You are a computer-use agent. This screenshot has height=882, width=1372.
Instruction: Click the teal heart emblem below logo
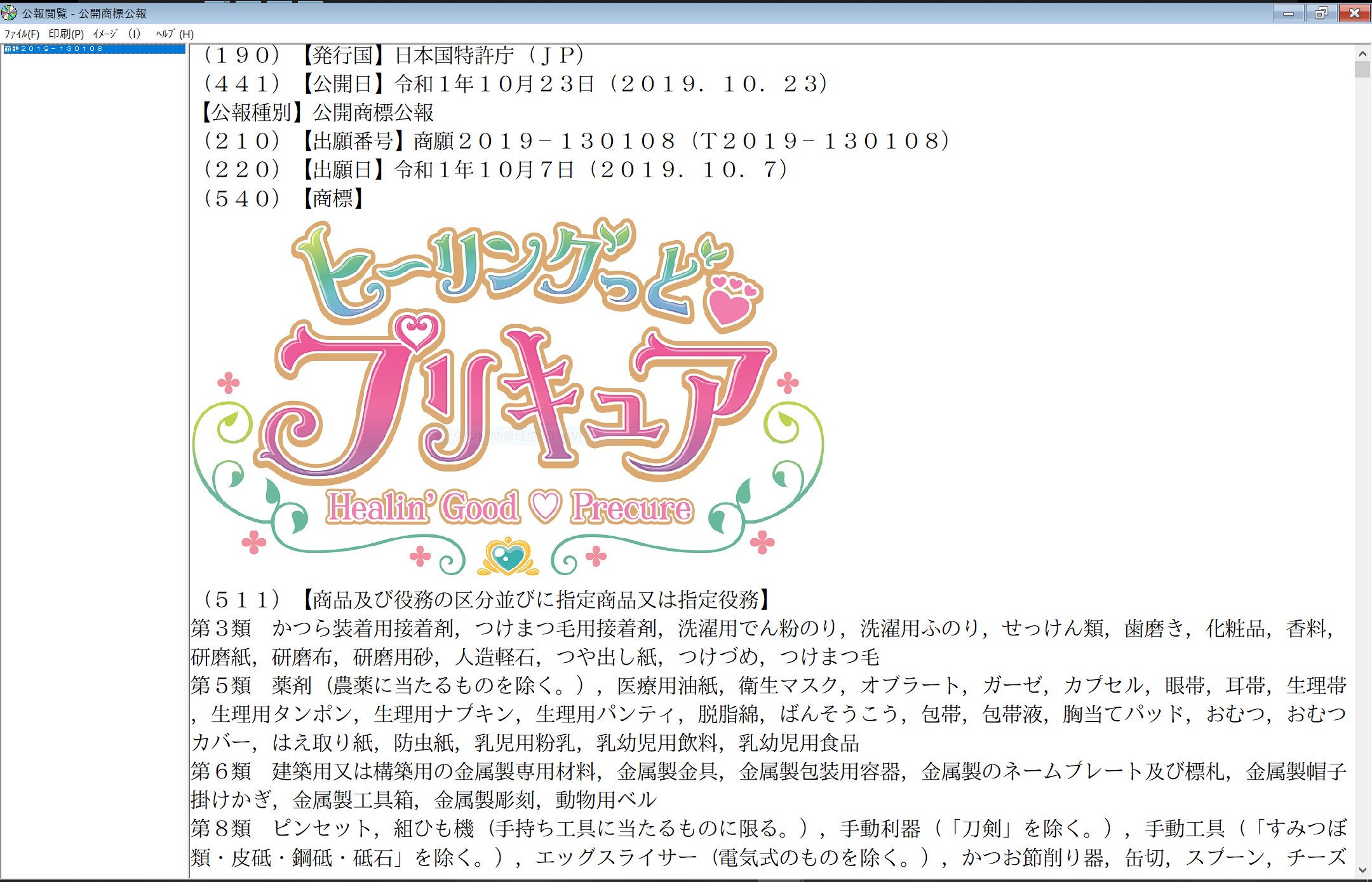(508, 557)
